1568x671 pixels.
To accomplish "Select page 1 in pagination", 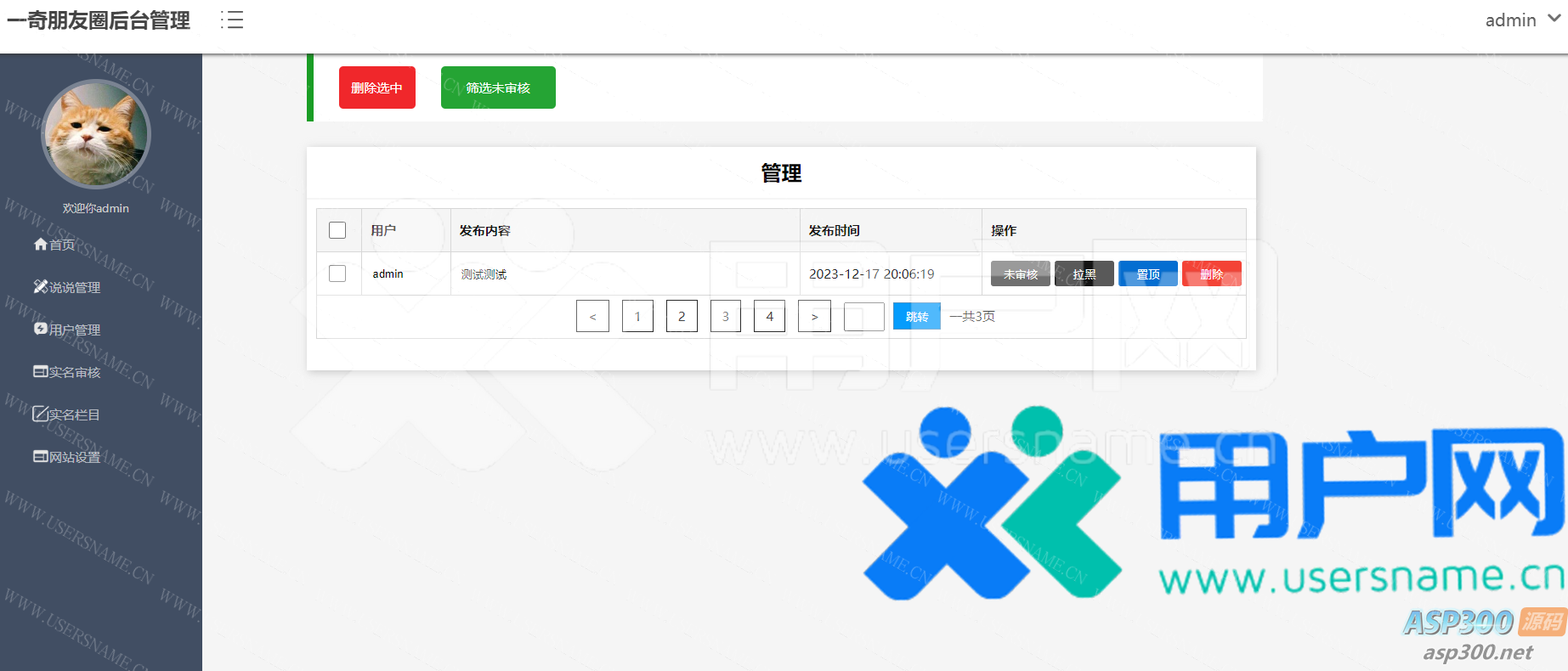I will pos(637,316).
